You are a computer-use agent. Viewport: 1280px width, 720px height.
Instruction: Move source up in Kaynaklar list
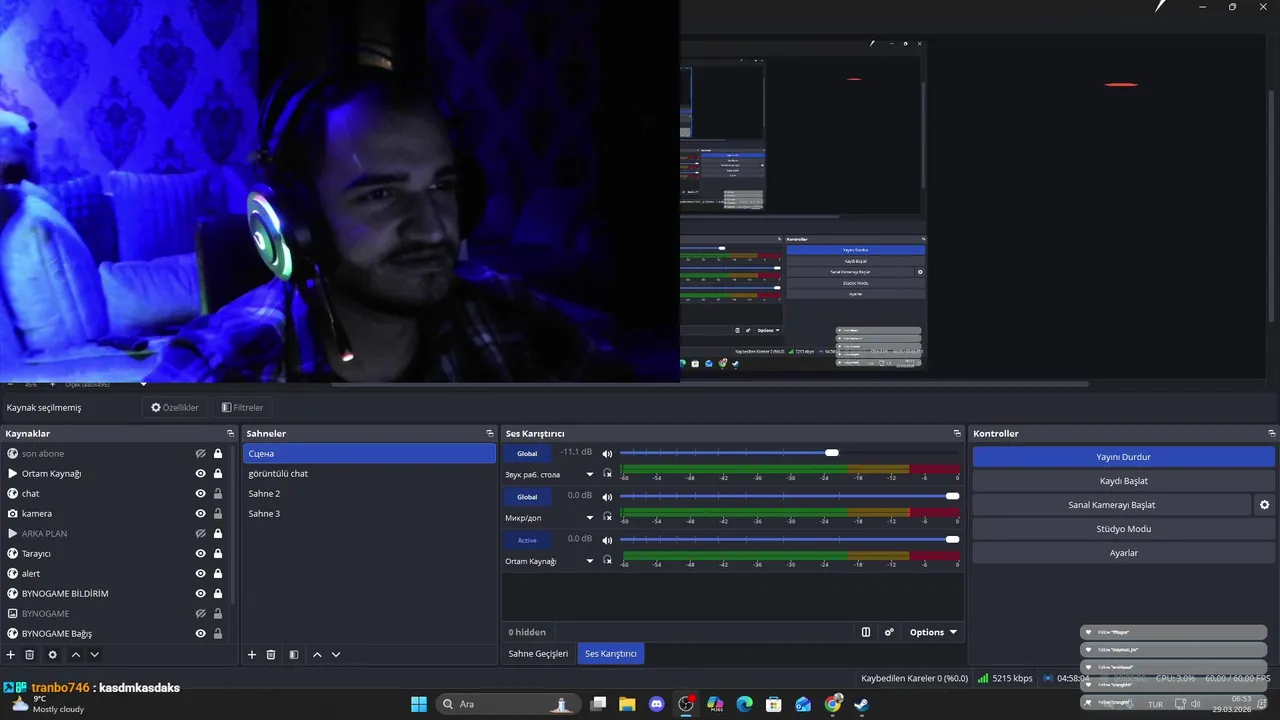(75, 655)
